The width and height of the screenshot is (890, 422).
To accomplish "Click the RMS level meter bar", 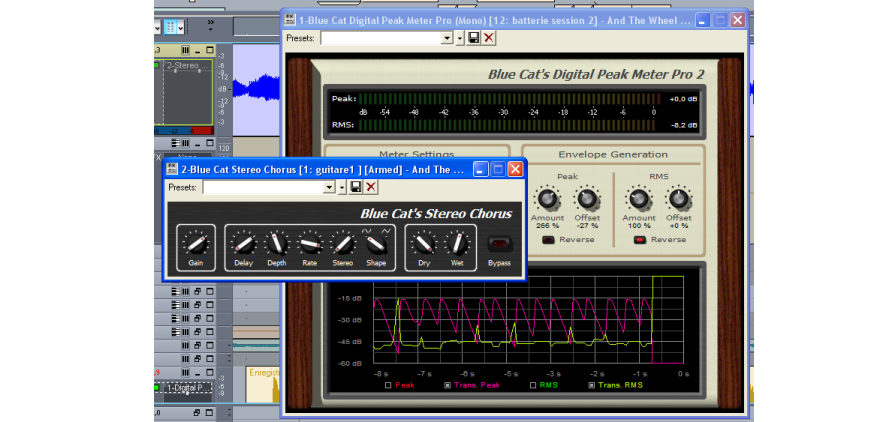I will pos(509,125).
